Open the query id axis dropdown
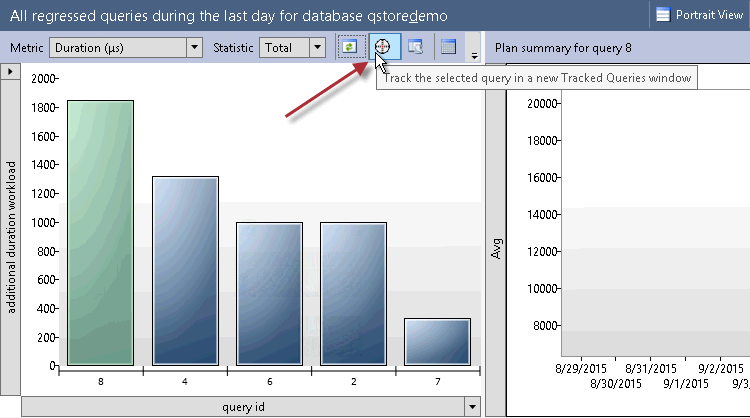The height and width of the screenshot is (418, 750). click(472, 407)
